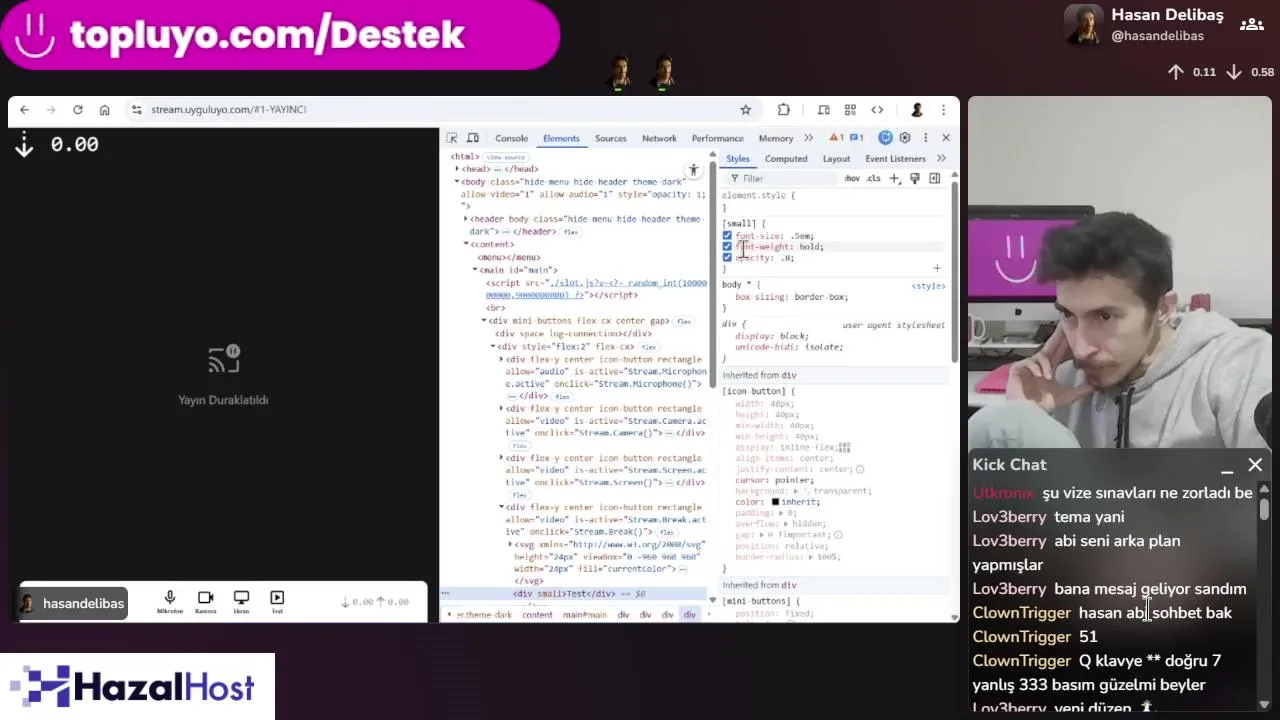
Task: Show the DevTools warnings count
Action: click(835, 138)
